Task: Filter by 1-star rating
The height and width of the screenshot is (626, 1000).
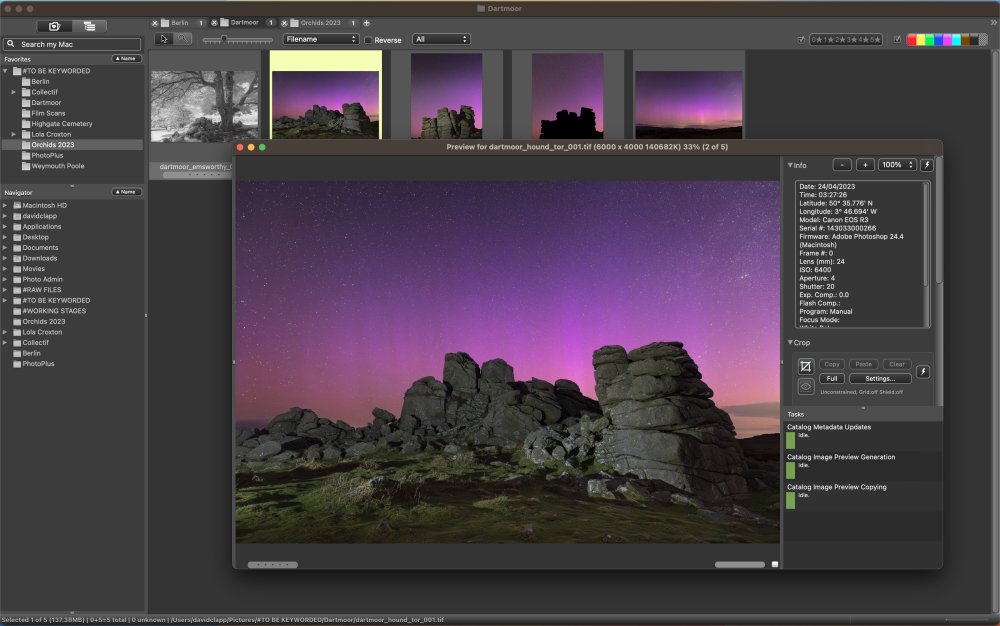Action: [828, 40]
